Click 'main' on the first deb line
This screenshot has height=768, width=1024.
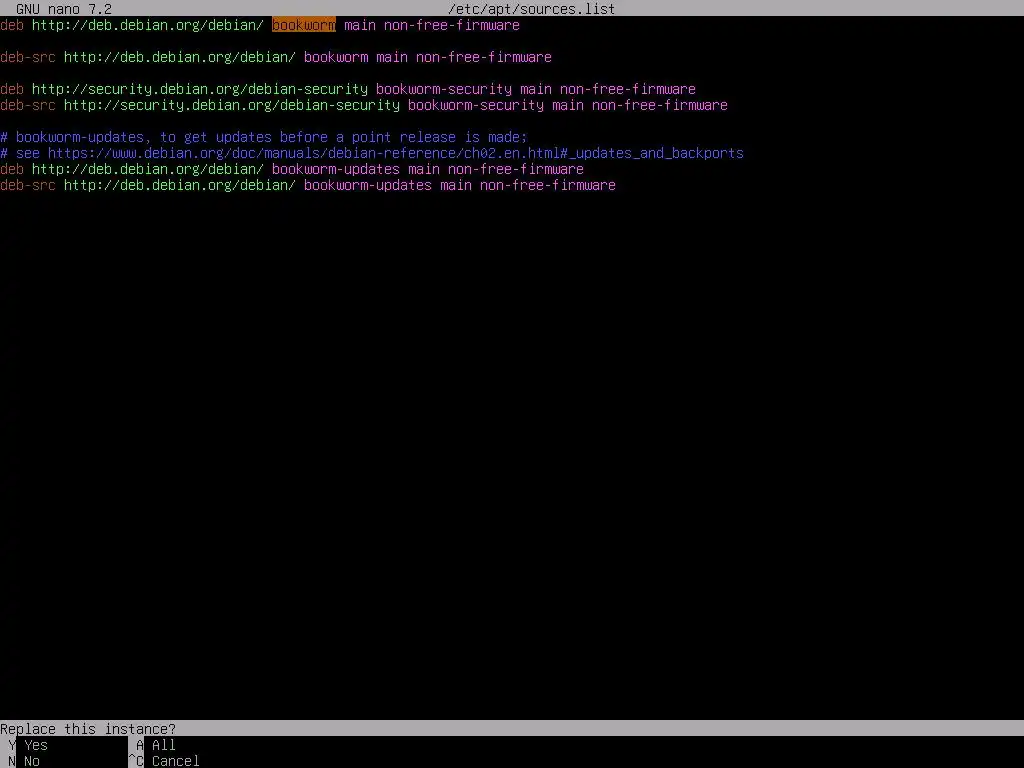click(x=360, y=25)
